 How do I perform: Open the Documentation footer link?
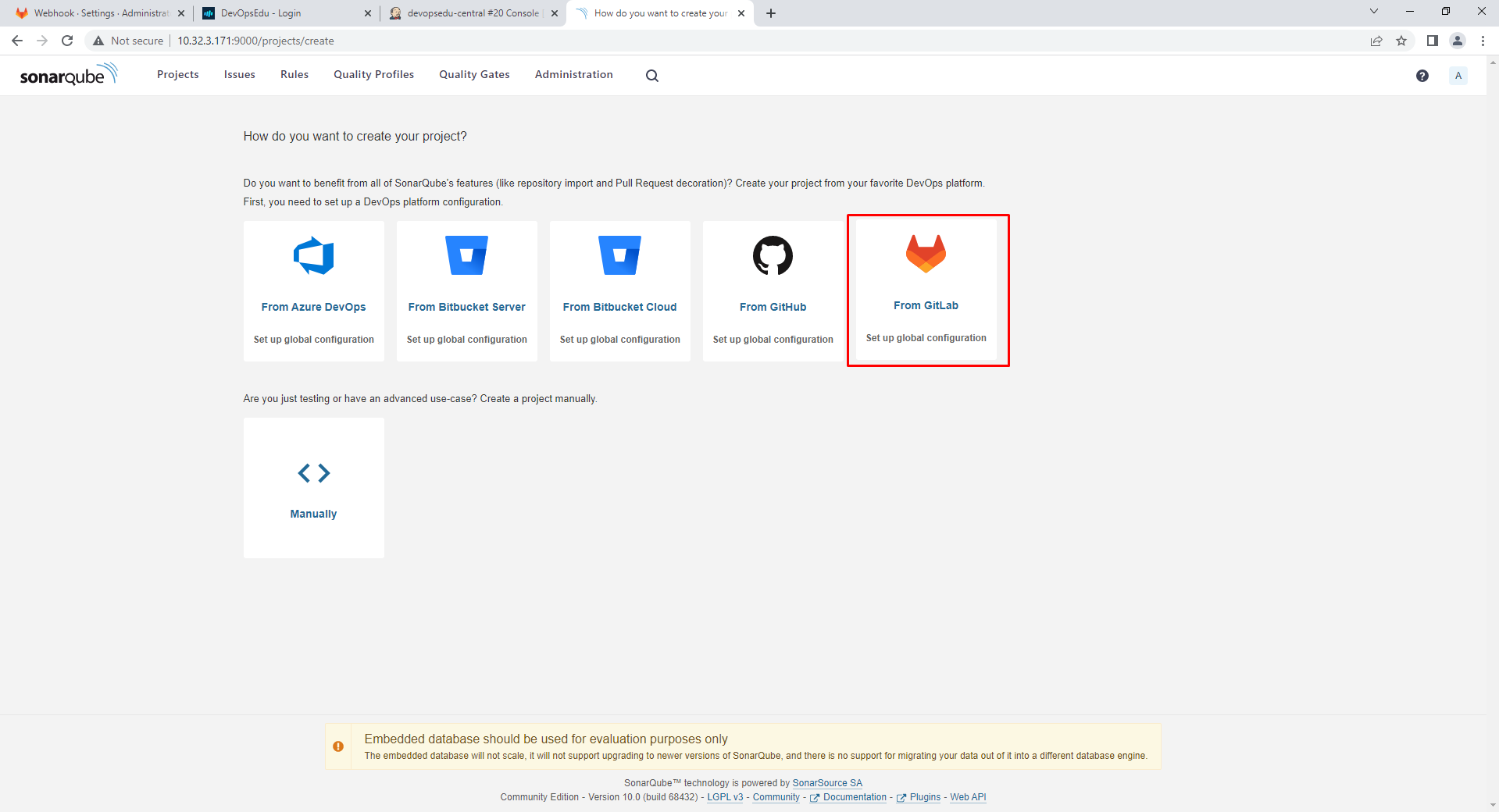[x=849, y=797]
